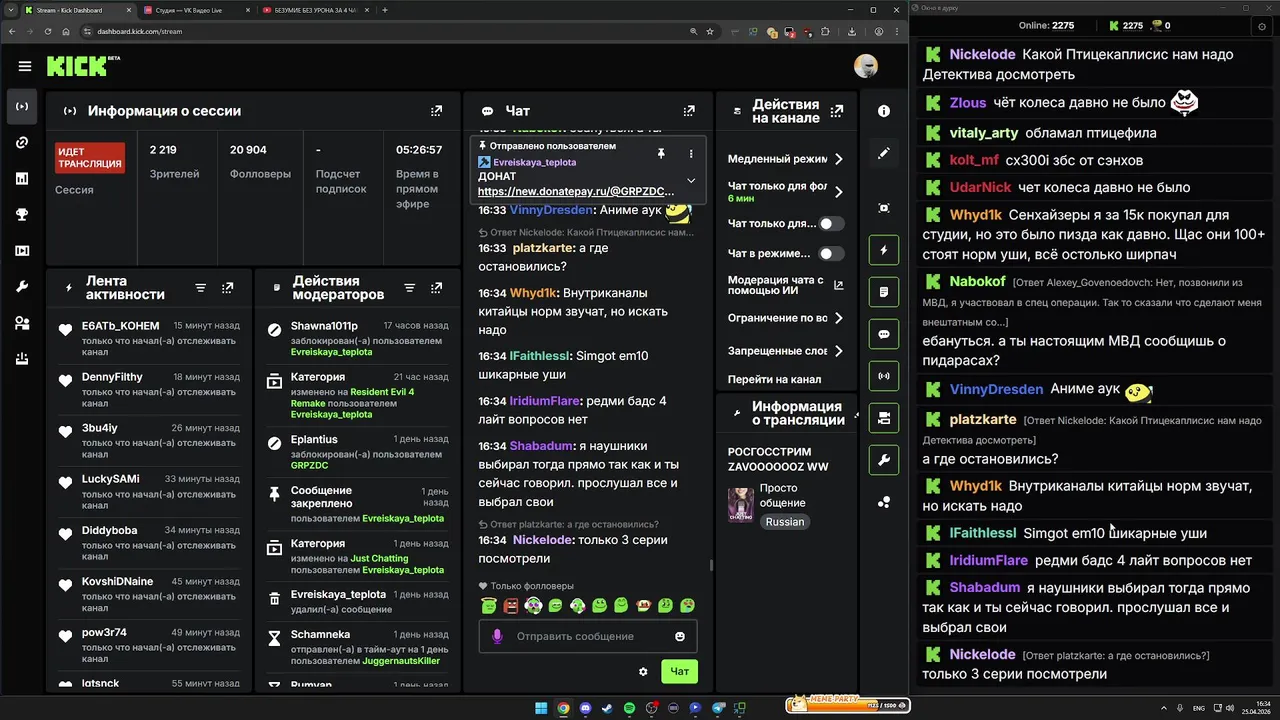Image resolution: width=1280 pixels, height=720 pixels.
Task: Open 'Перейти на канал' link
Action: click(x=774, y=379)
